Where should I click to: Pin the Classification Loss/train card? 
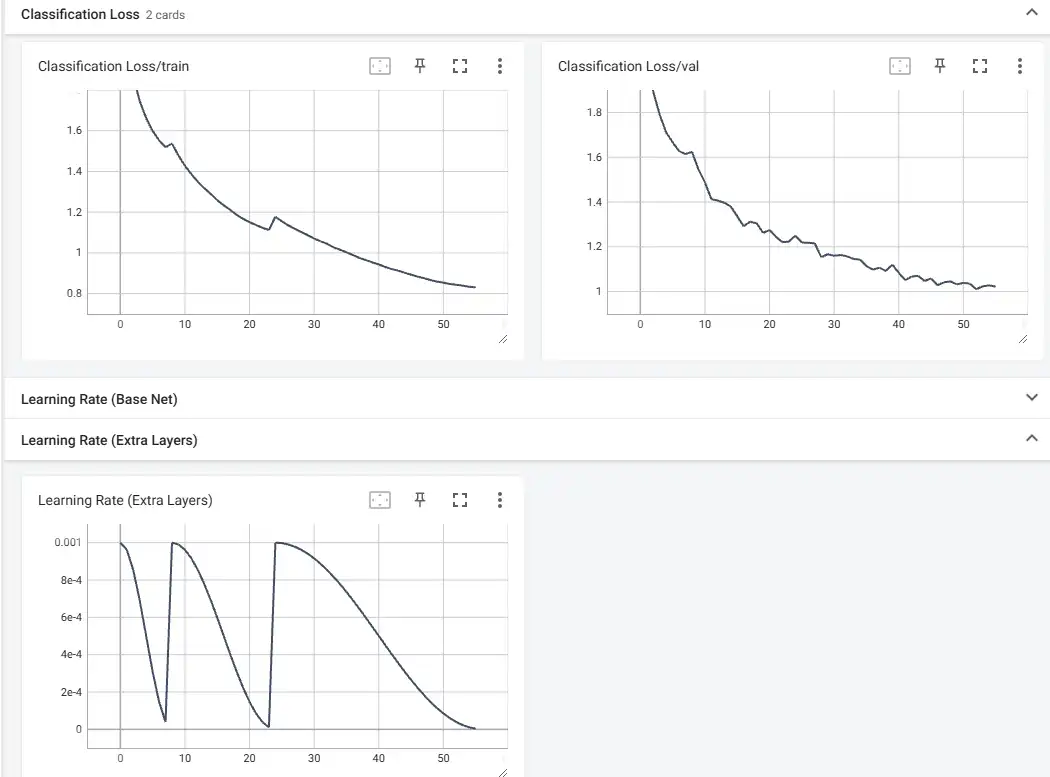coord(420,66)
